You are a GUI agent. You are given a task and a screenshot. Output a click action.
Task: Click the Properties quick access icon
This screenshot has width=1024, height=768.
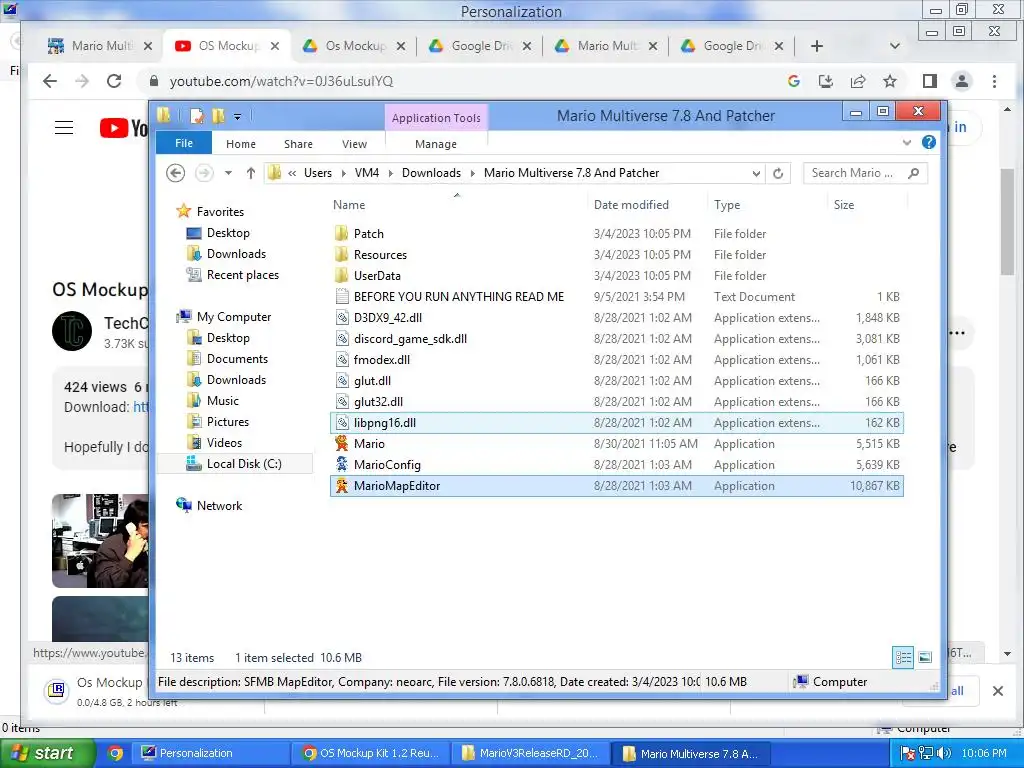coord(197,116)
